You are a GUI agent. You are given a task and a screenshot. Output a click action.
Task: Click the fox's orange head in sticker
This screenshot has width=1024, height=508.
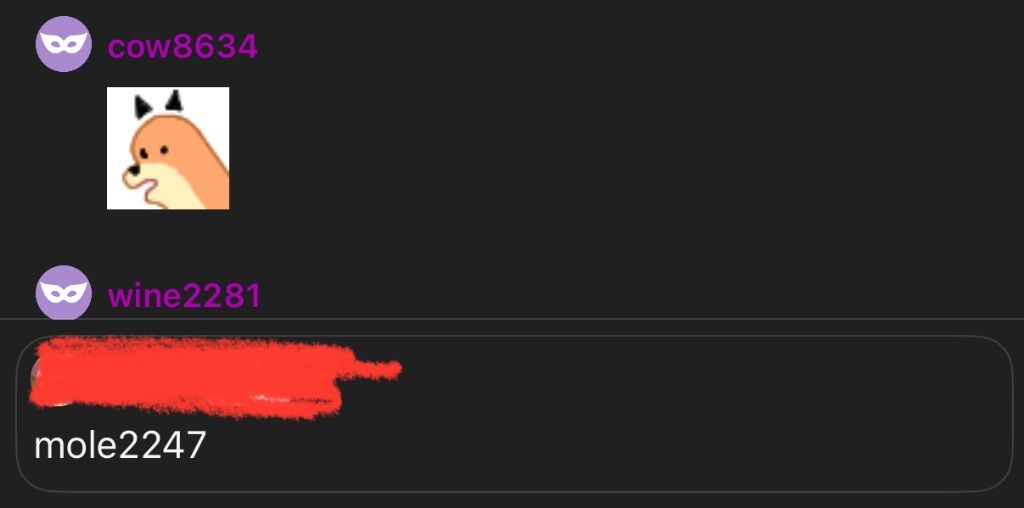[155, 140]
